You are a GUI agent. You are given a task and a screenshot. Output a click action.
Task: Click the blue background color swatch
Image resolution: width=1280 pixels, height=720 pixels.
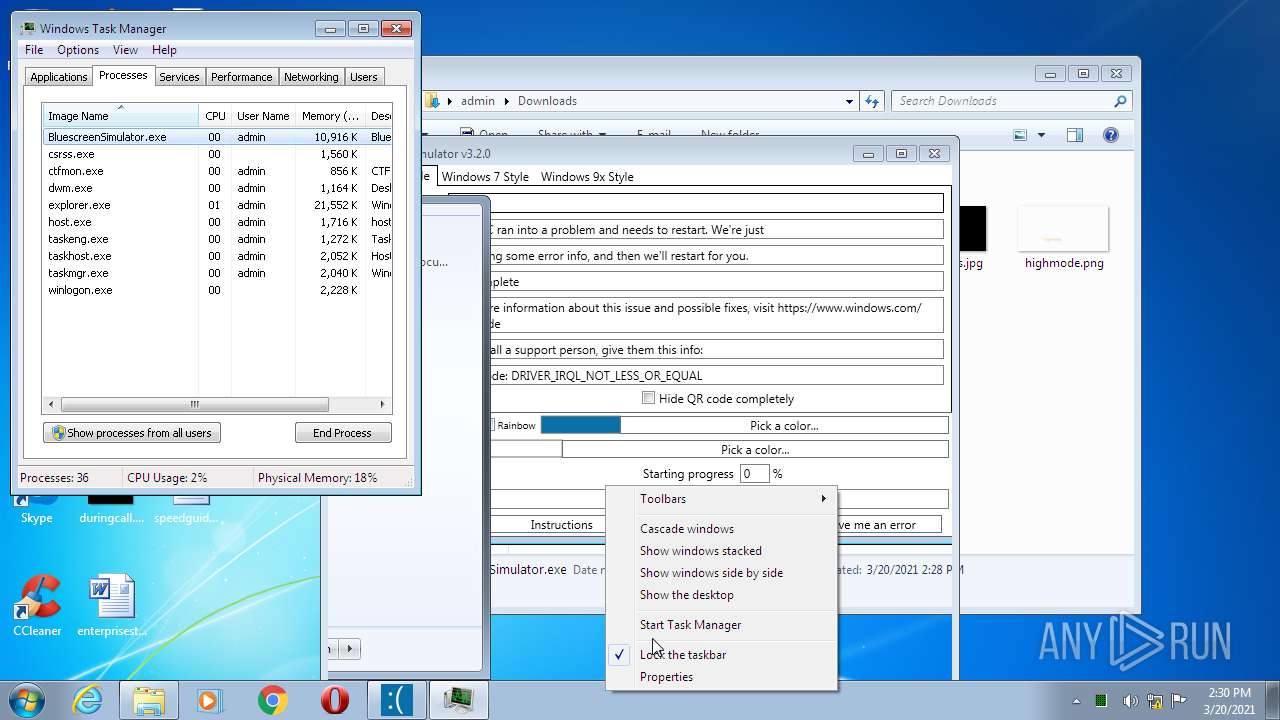point(580,426)
